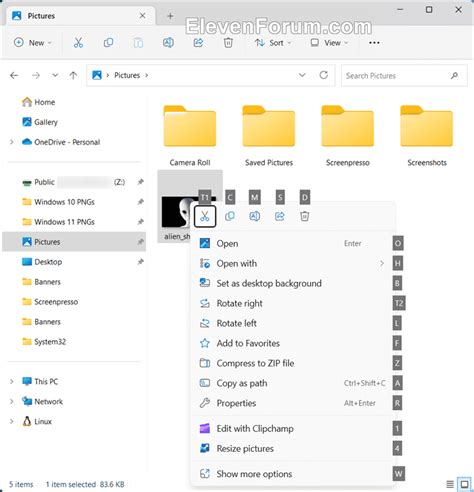
Task: Click the Rename icon in the top toolbar
Action: (168, 43)
